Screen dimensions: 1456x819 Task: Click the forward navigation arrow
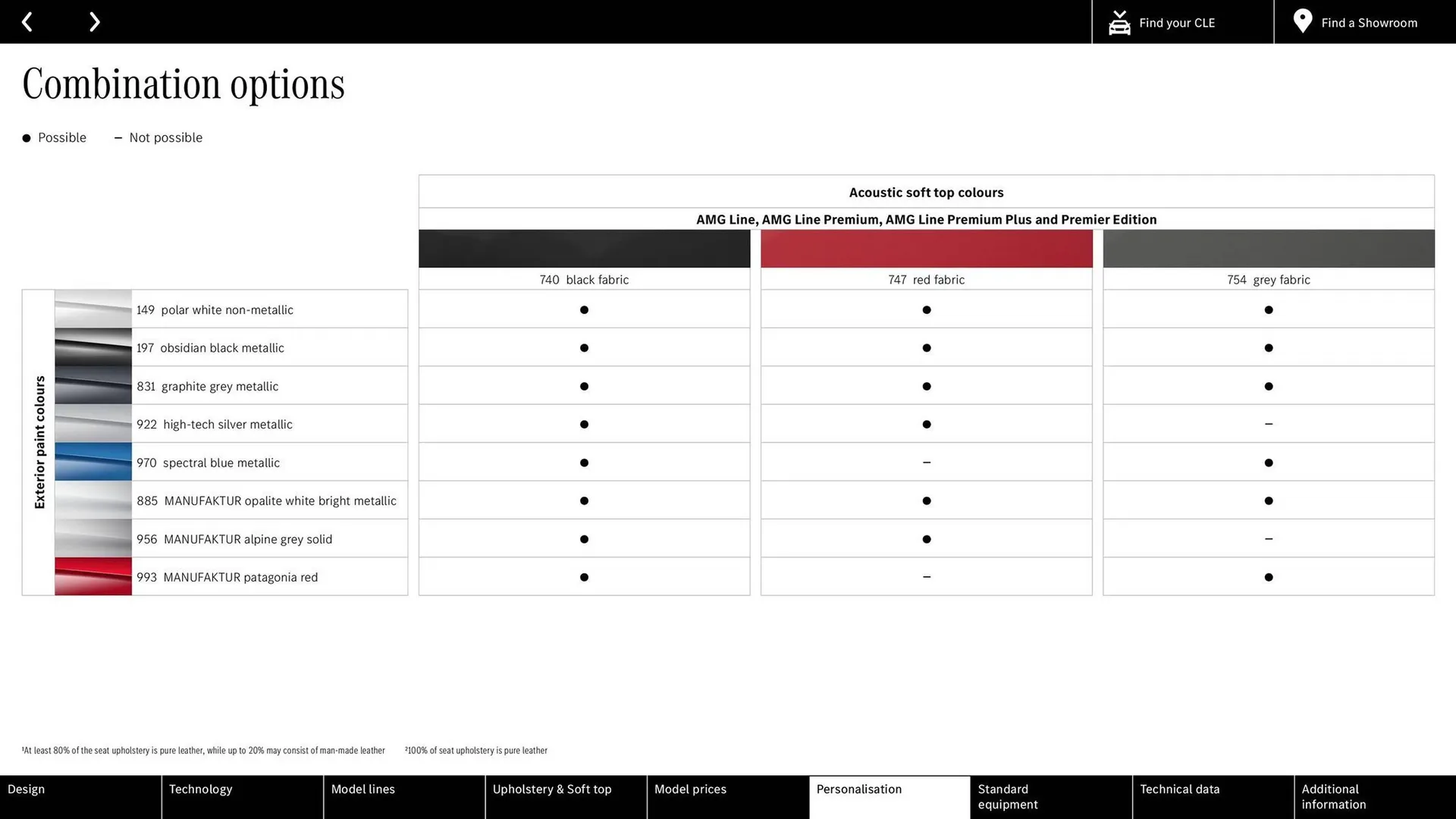click(x=94, y=21)
